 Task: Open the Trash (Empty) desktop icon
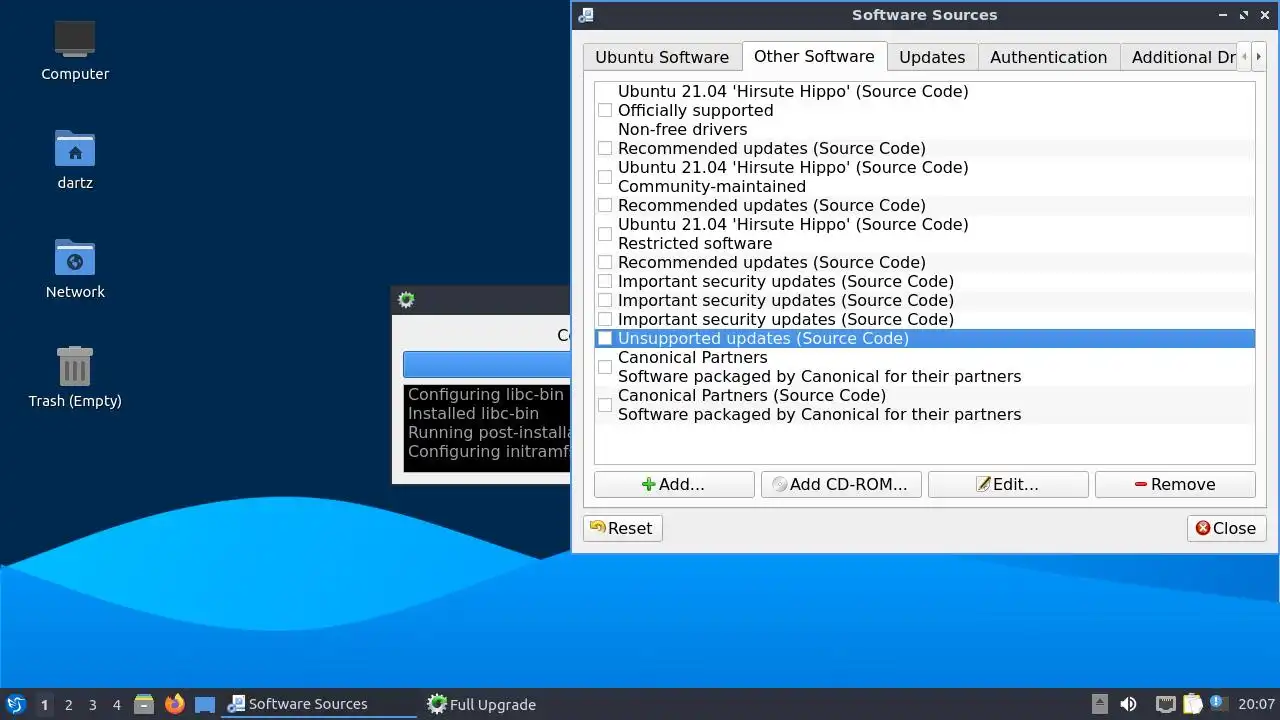75,366
